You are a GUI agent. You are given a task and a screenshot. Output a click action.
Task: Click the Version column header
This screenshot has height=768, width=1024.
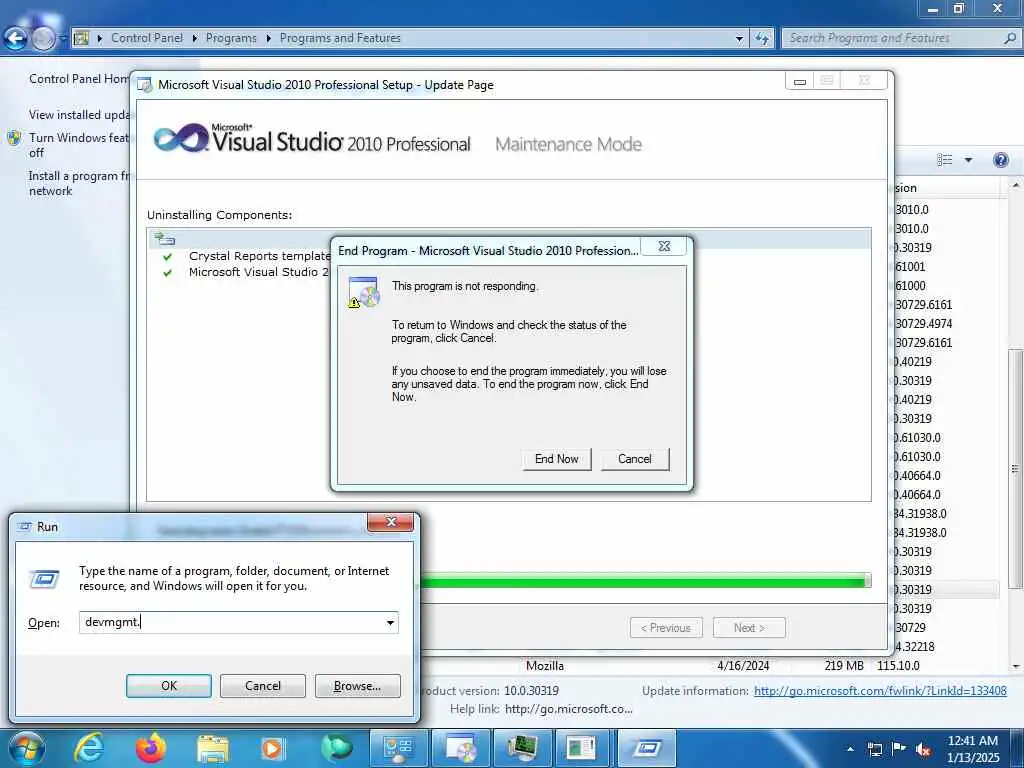[946, 188]
